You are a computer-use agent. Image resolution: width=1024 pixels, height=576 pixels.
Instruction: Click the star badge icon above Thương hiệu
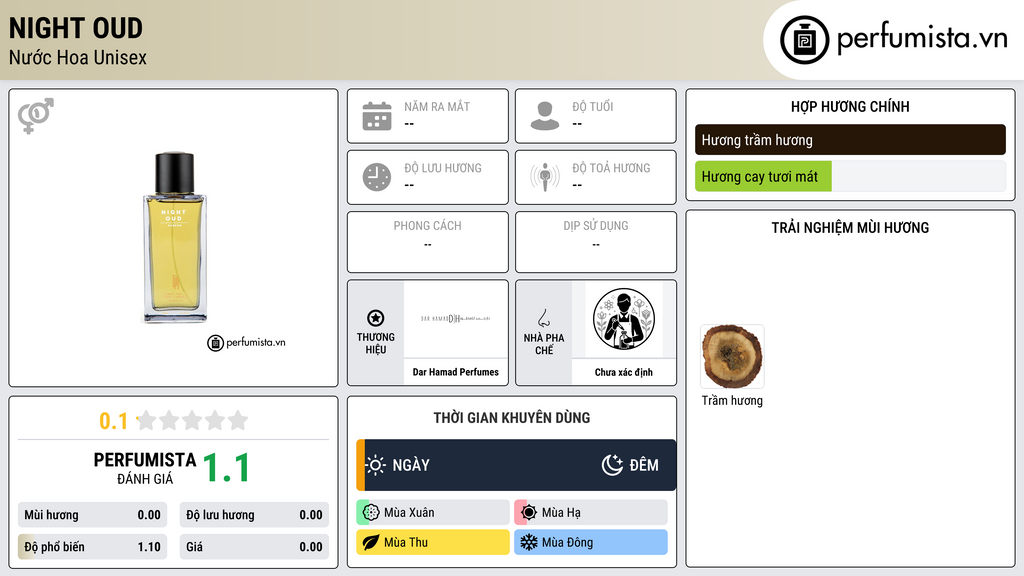[376, 318]
